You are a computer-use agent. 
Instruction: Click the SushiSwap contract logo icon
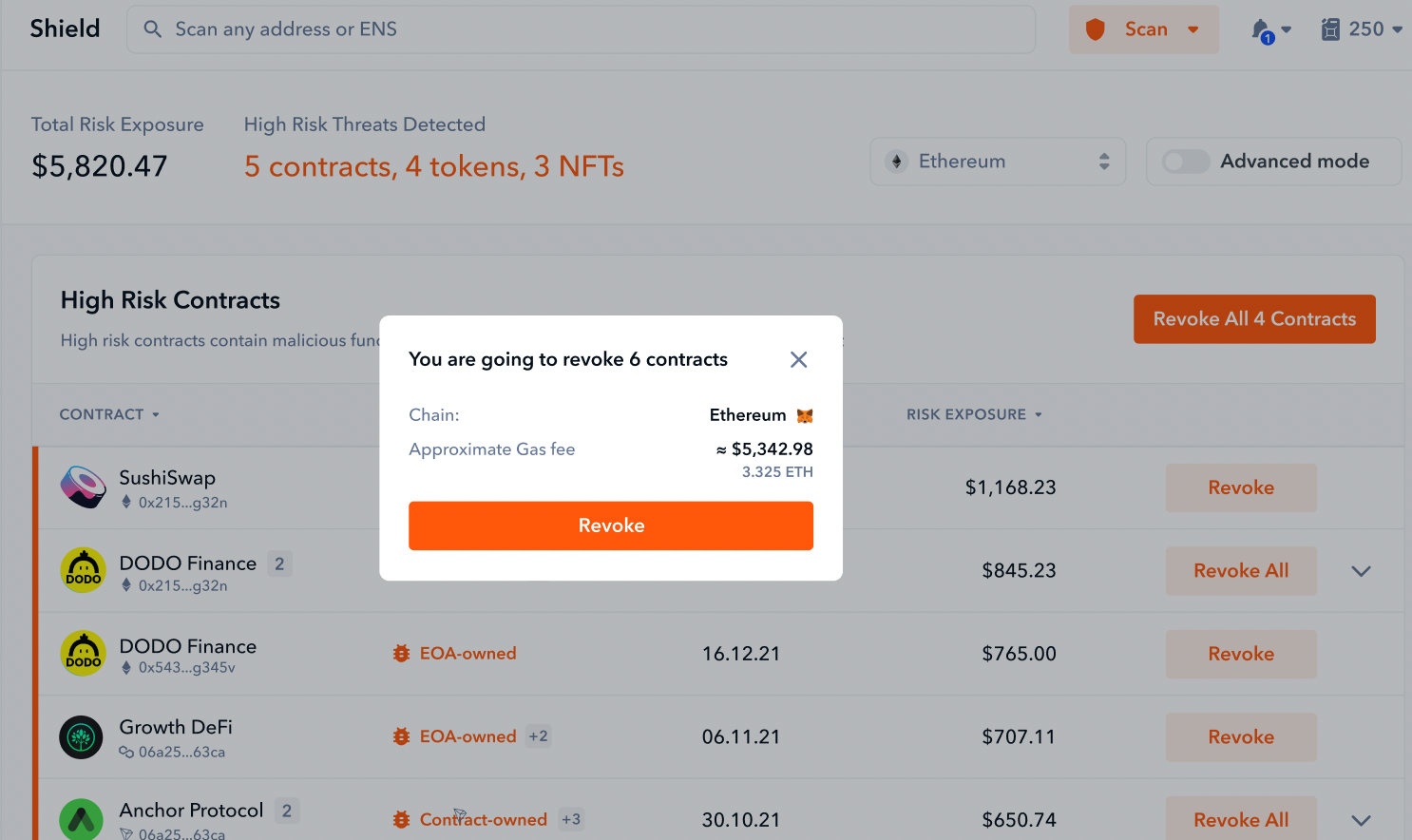click(84, 487)
